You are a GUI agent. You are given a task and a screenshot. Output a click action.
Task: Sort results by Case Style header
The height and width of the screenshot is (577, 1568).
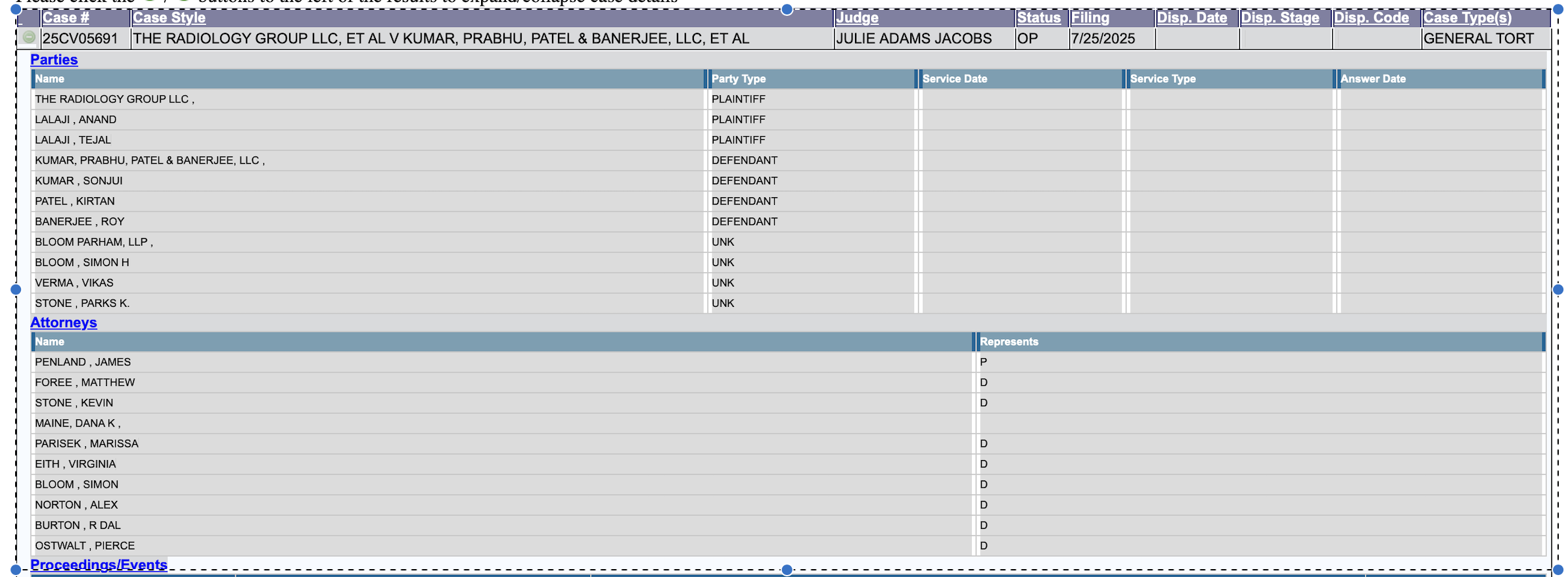pos(170,18)
